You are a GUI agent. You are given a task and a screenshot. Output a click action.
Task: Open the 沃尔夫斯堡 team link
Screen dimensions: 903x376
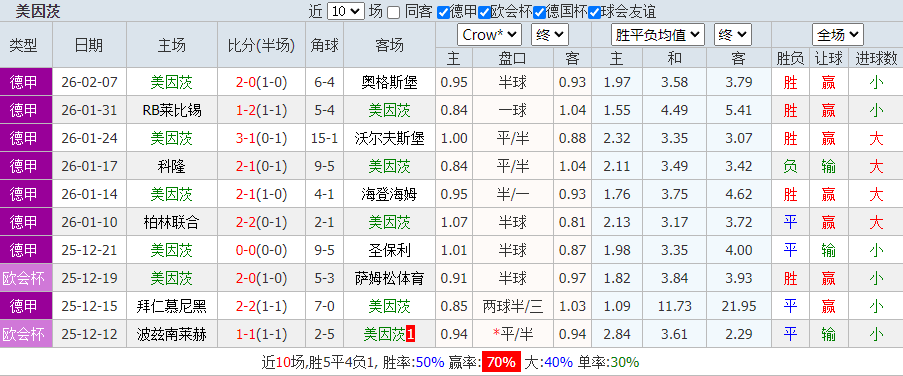[x=389, y=138]
